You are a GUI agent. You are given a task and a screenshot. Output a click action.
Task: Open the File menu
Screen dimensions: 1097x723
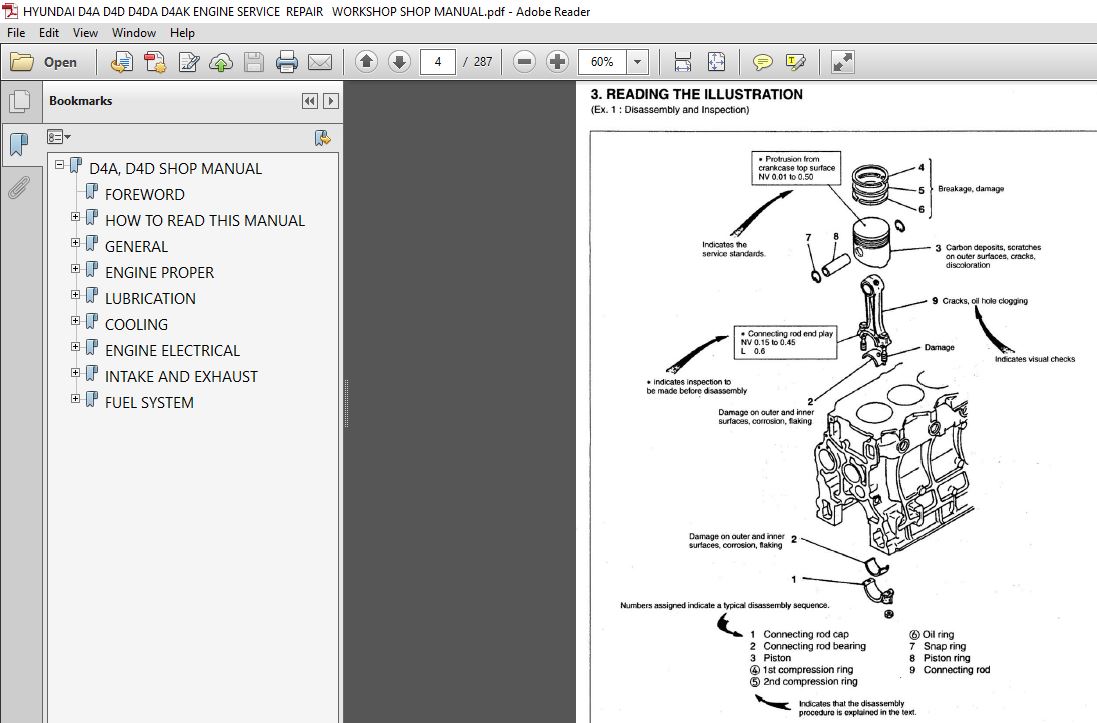16,33
